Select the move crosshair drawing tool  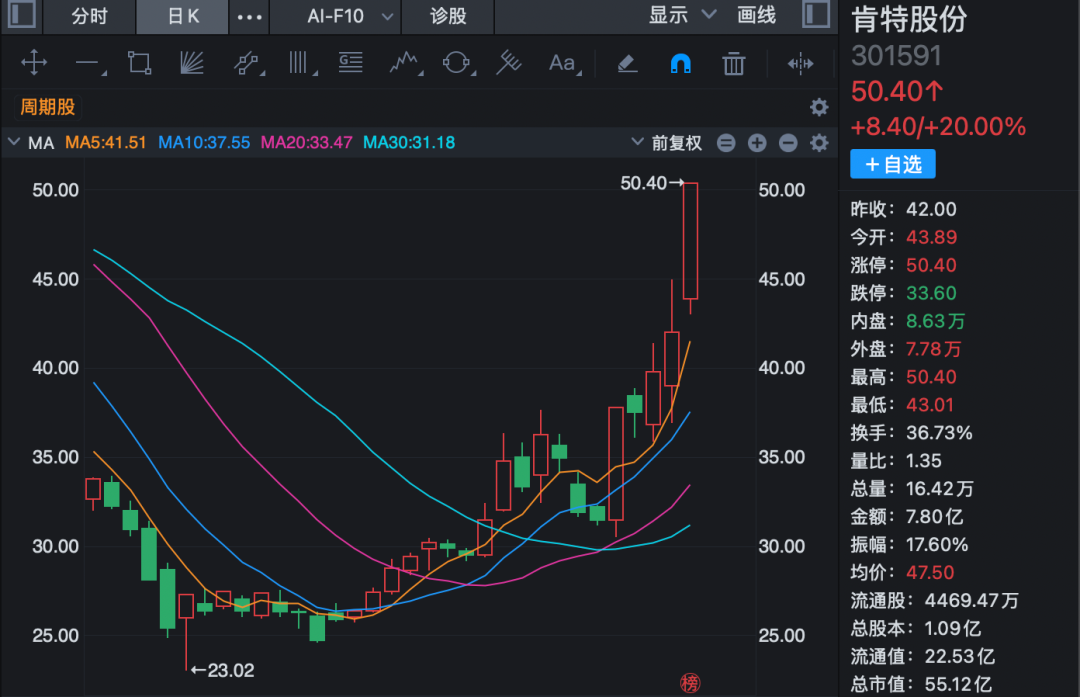(x=34, y=63)
